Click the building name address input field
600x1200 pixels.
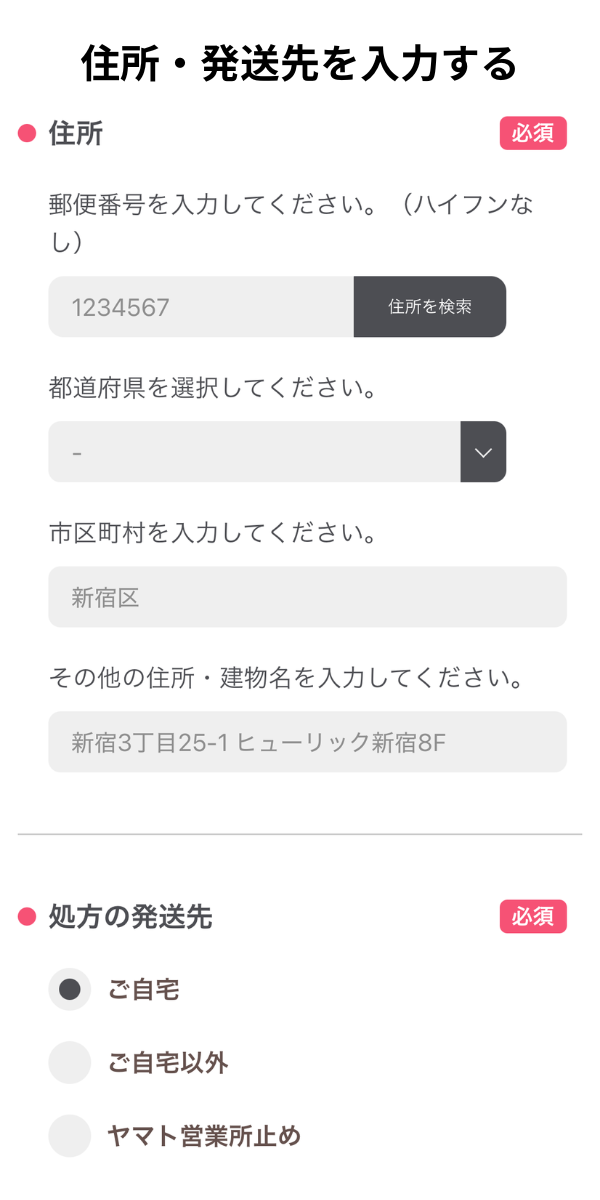(307, 742)
